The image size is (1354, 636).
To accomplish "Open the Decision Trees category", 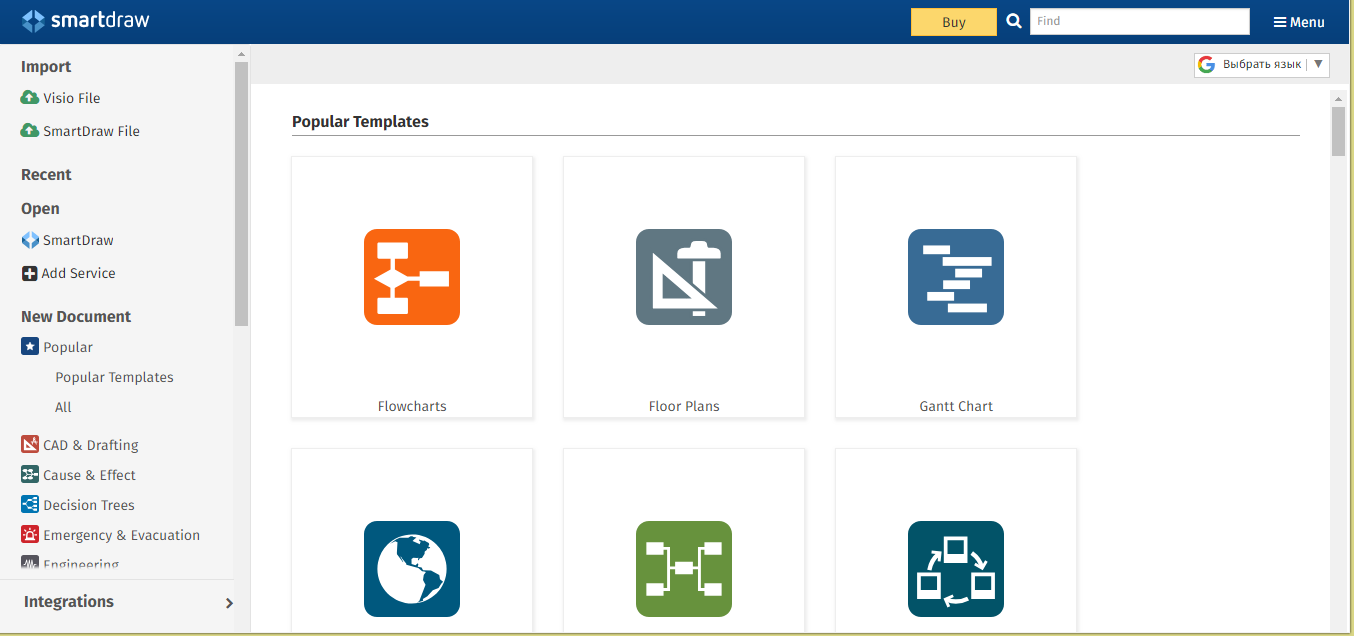I will tap(89, 505).
